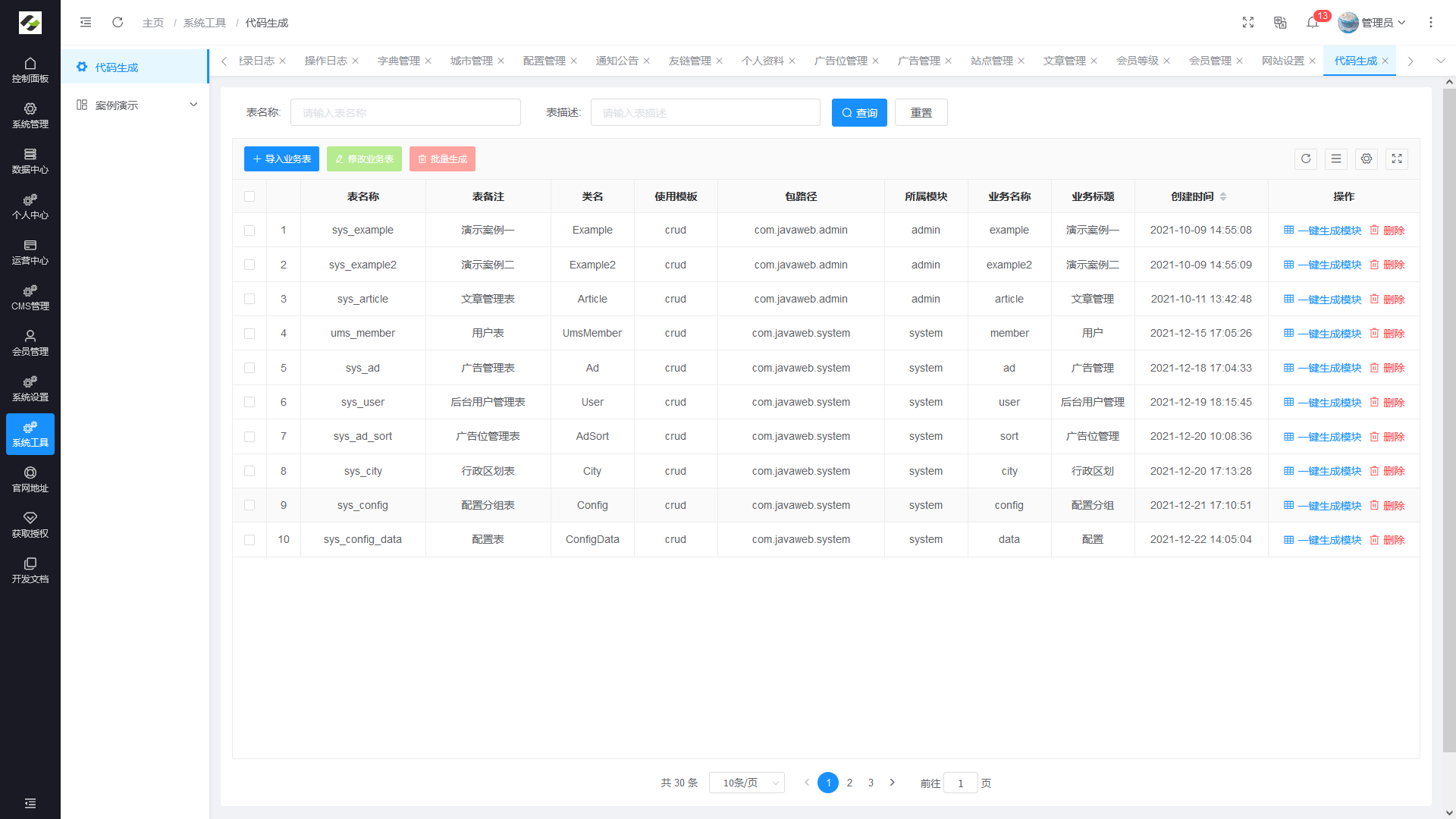Check the checkbox for the sys_article row
1456x819 pixels.
pos(249,299)
